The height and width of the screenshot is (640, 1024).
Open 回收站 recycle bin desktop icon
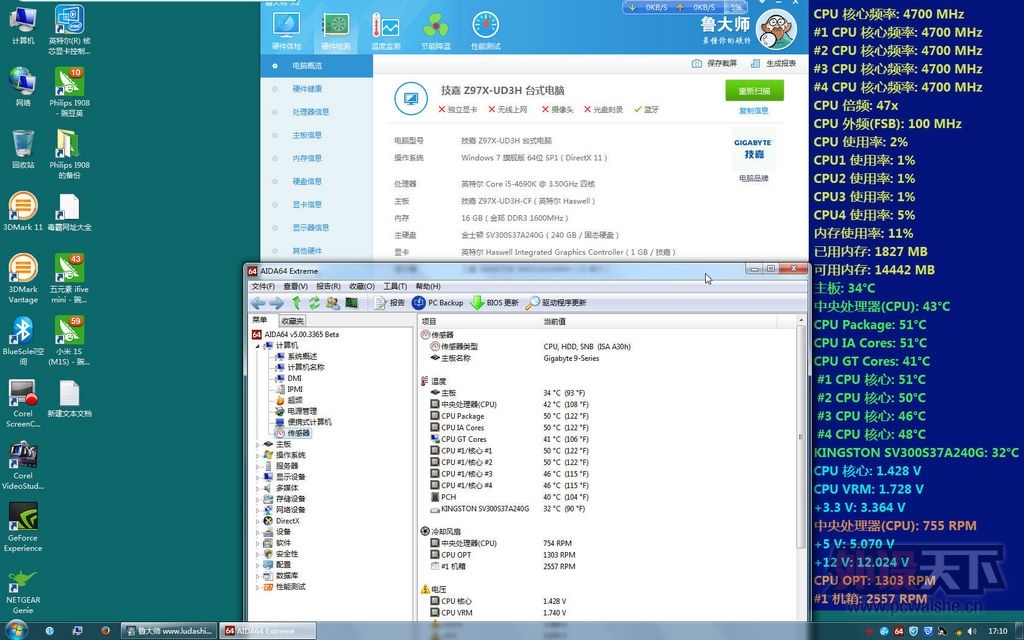pyautogui.click(x=23, y=149)
